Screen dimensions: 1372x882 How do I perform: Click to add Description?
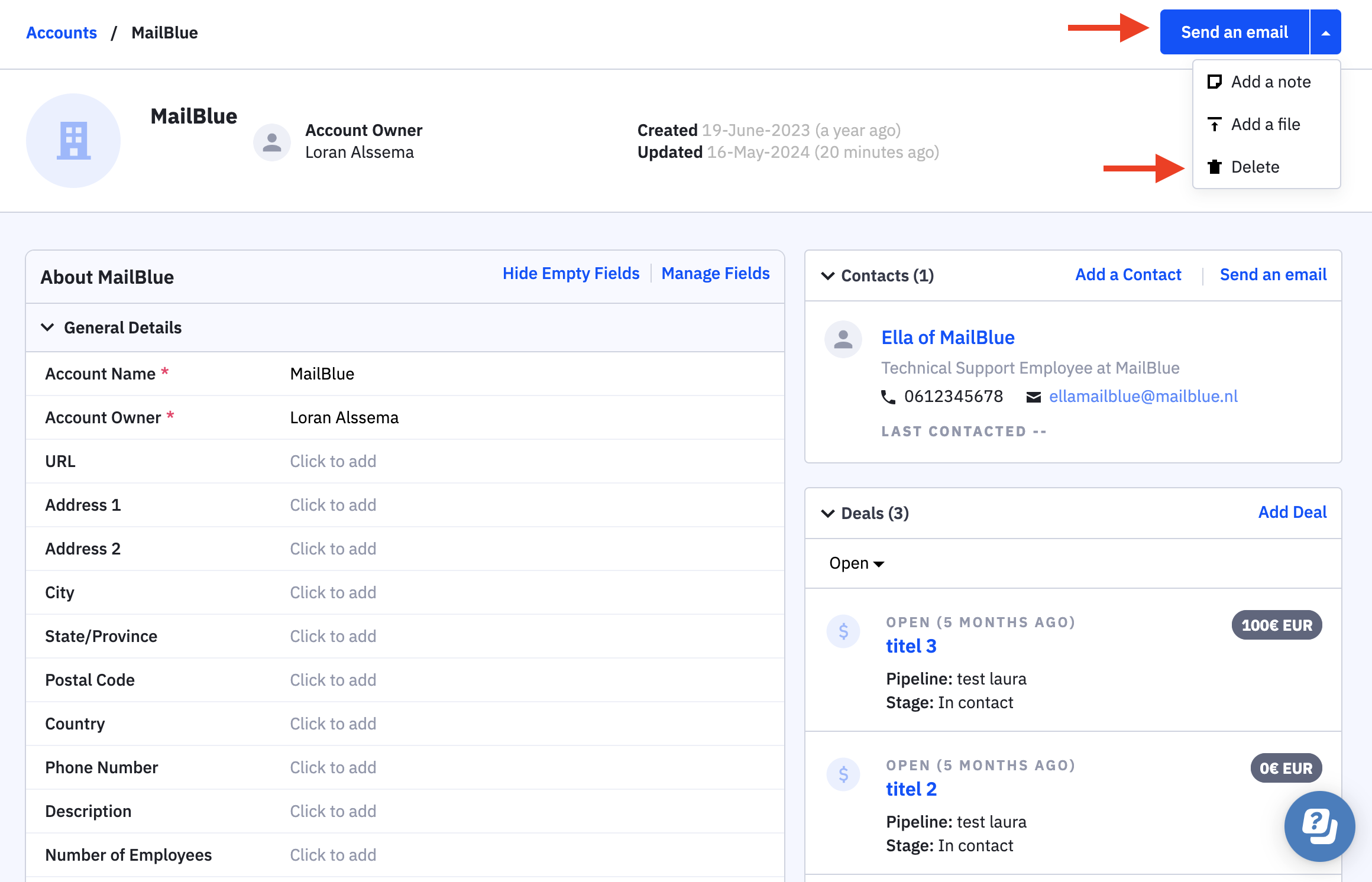point(333,811)
